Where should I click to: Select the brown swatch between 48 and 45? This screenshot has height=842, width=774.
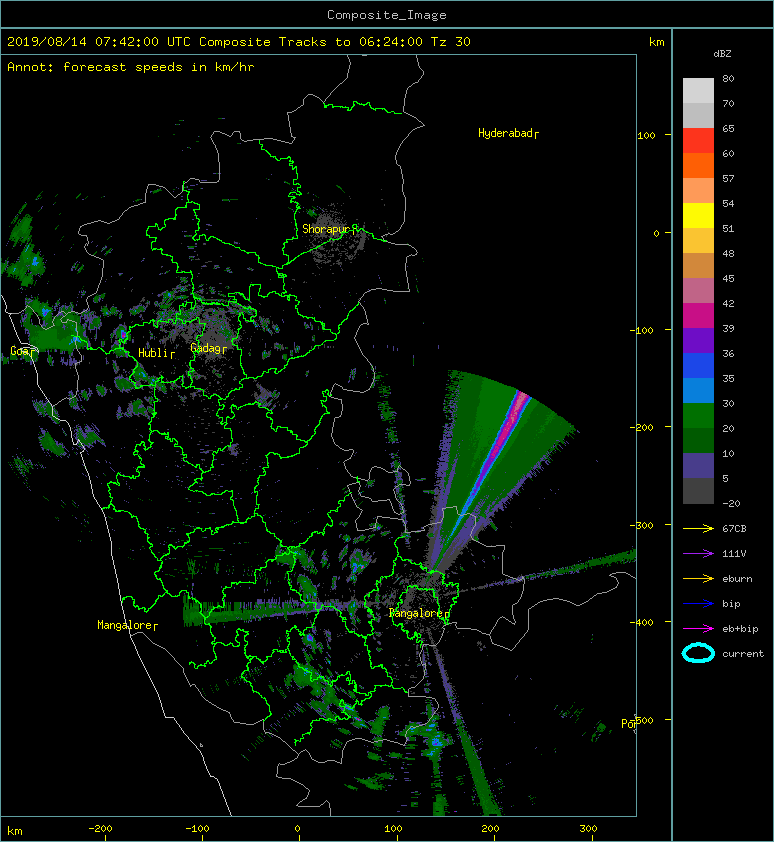pyautogui.click(x=698, y=266)
